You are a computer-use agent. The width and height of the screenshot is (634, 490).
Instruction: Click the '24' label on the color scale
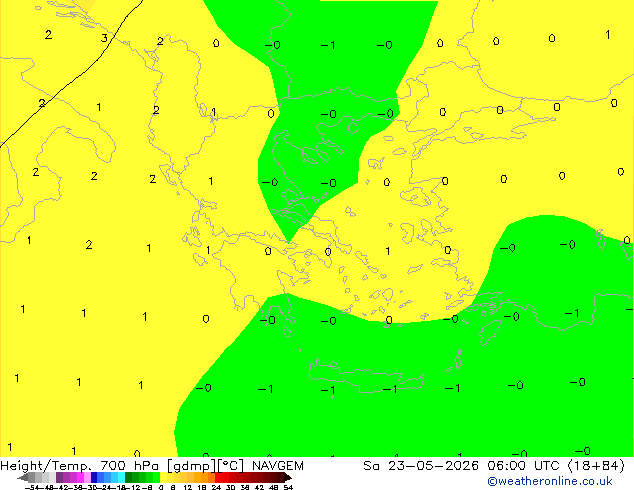(x=216, y=487)
